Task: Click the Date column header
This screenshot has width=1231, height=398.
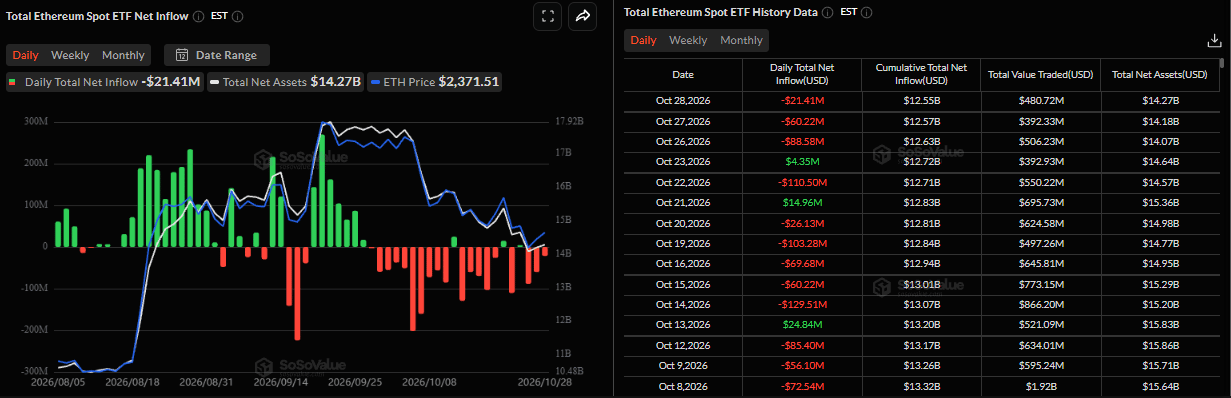Action: (x=683, y=74)
